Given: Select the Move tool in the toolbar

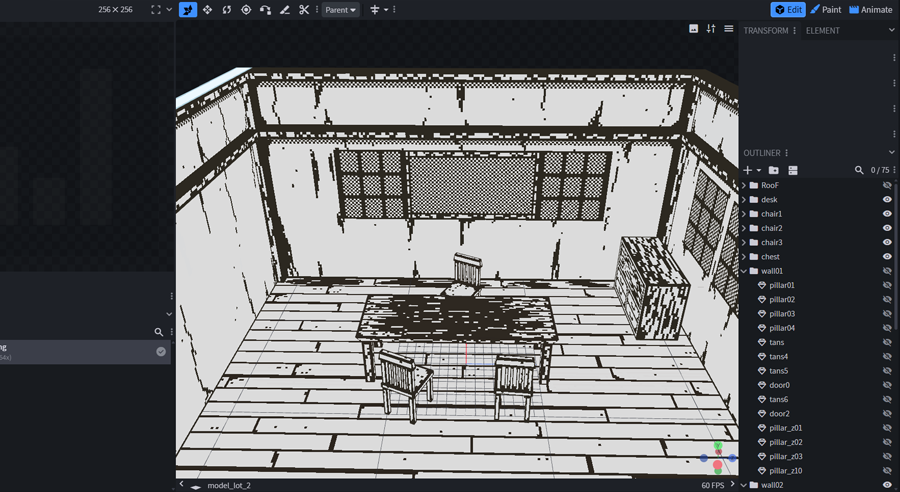Looking at the screenshot, I should tap(207, 10).
